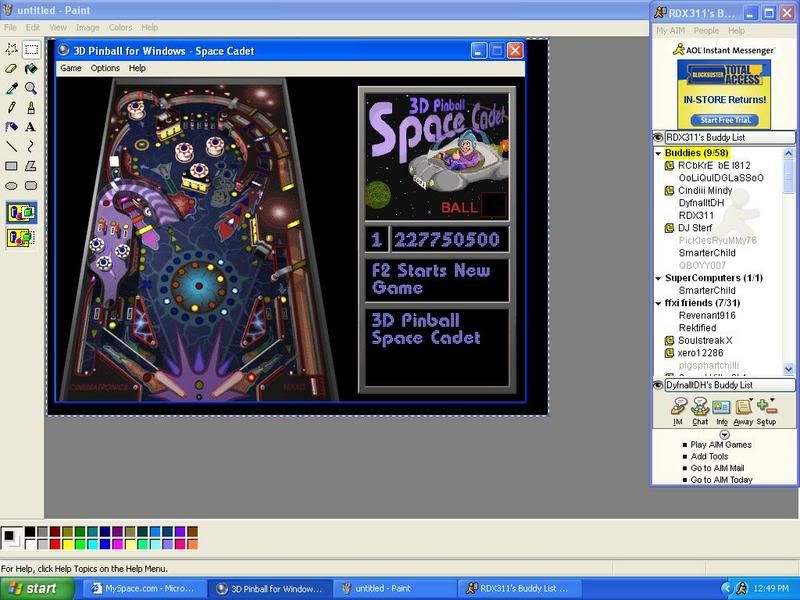Open the AIM Chat icon

(x=700, y=411)
